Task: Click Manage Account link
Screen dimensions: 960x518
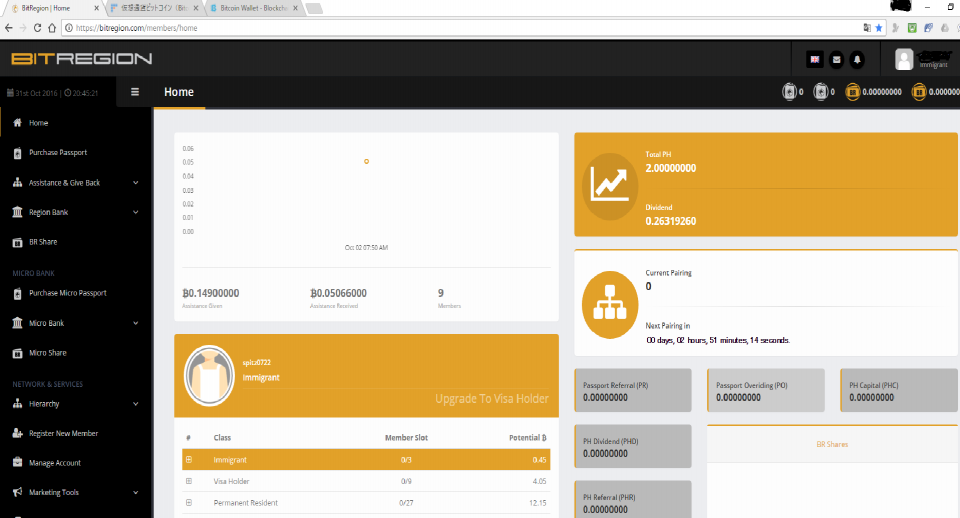Action: coord(54,463)
